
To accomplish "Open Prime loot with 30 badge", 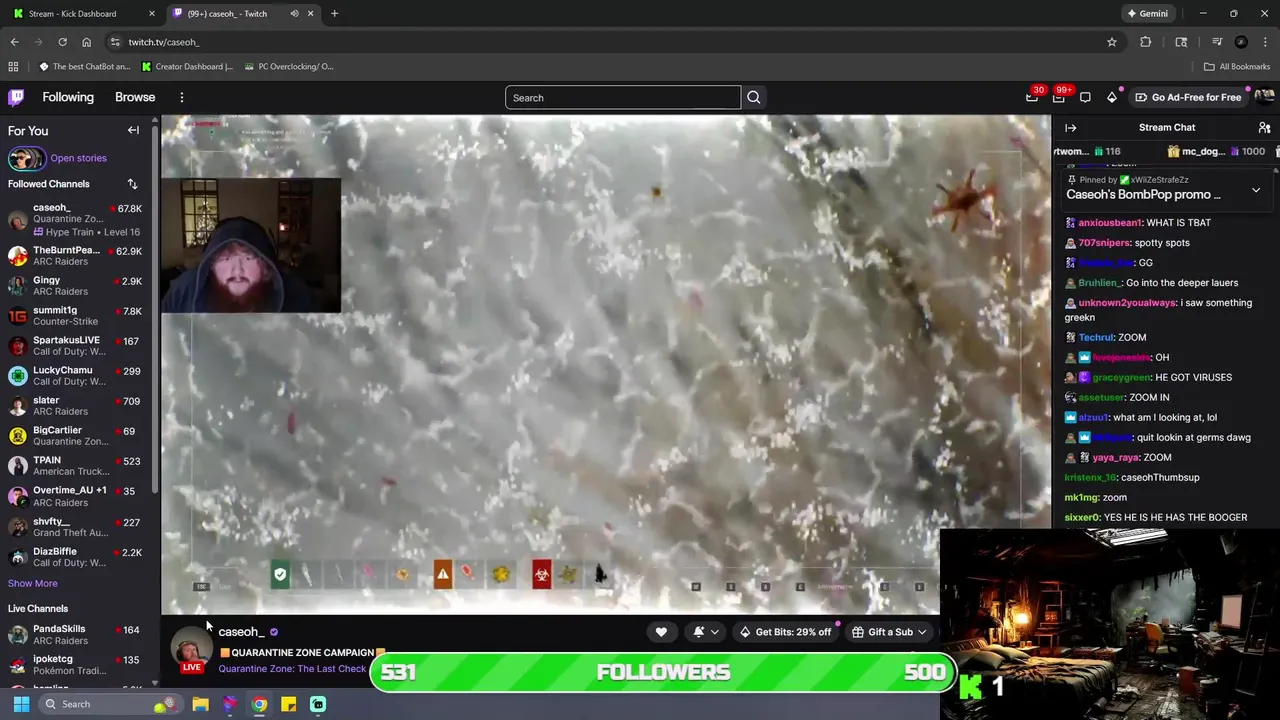I will point(1032,97).
